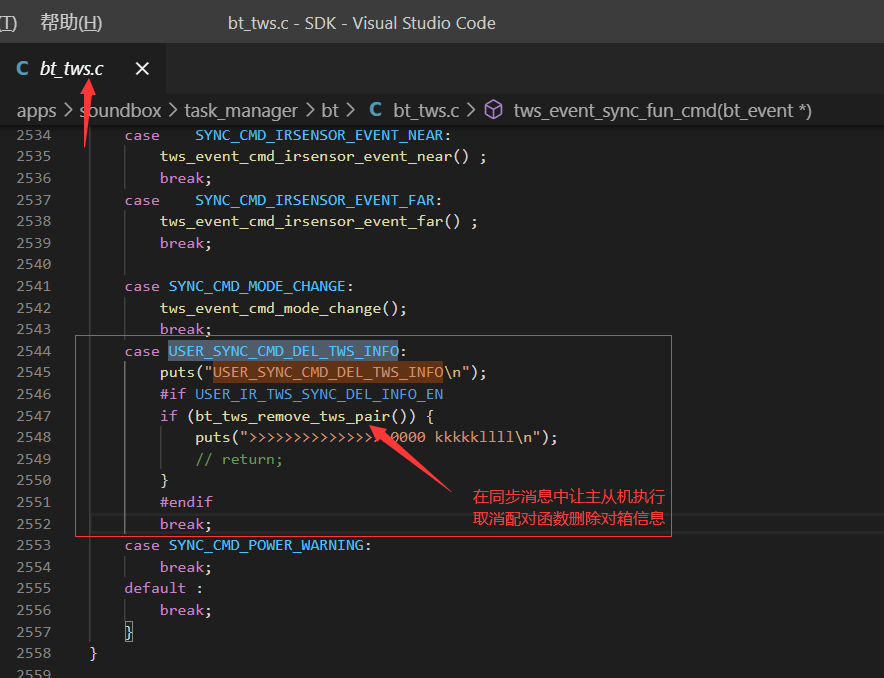Click the highlighted USER_SYNC_CMD_DEL_TWS_INFO case constant
Screen dimensions: 884x678
click(x=283, y=352)
